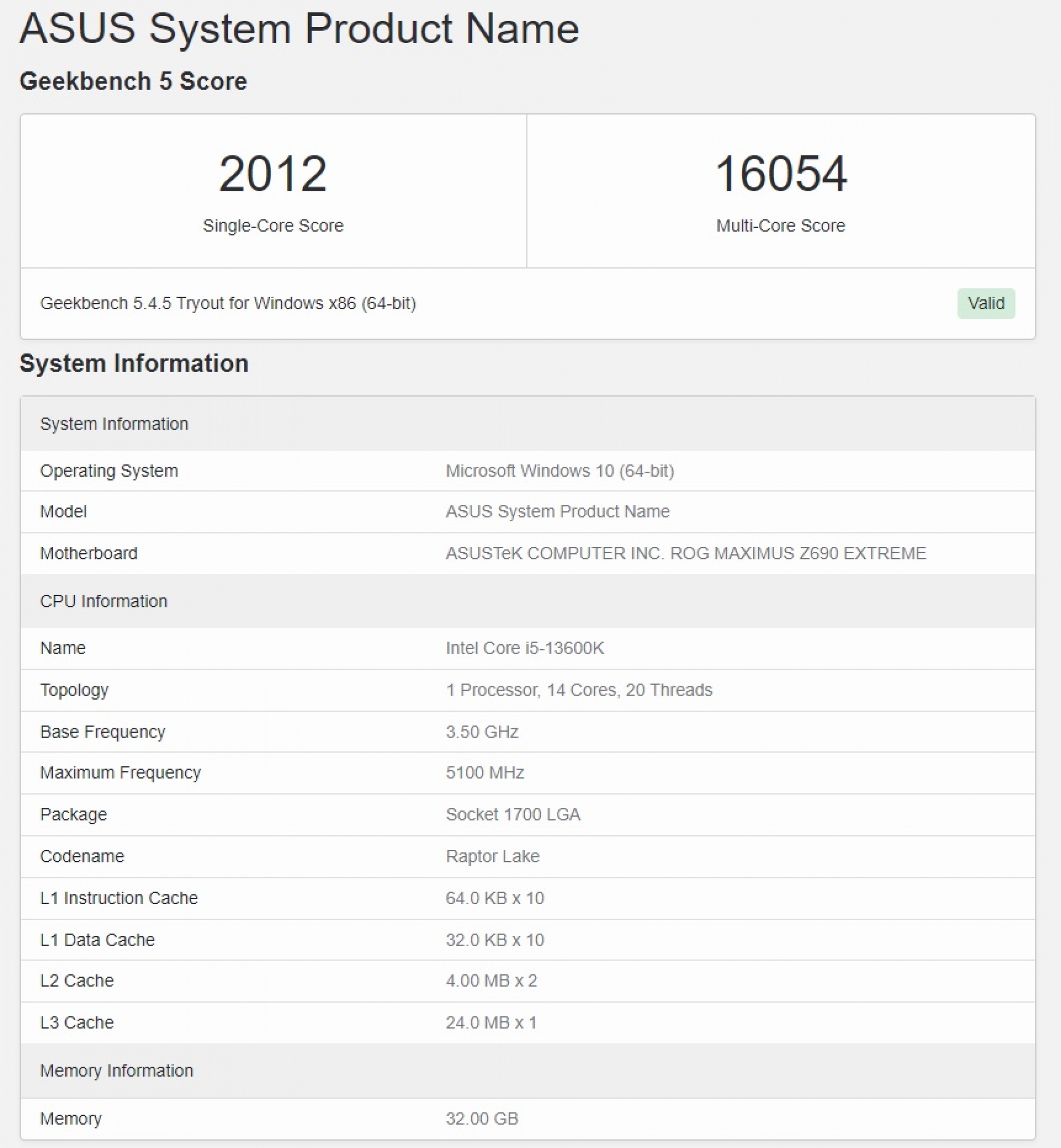1061x1148 pixels.
Task: Select the Socket 1700 LGA value
Action: click(513, 815)
